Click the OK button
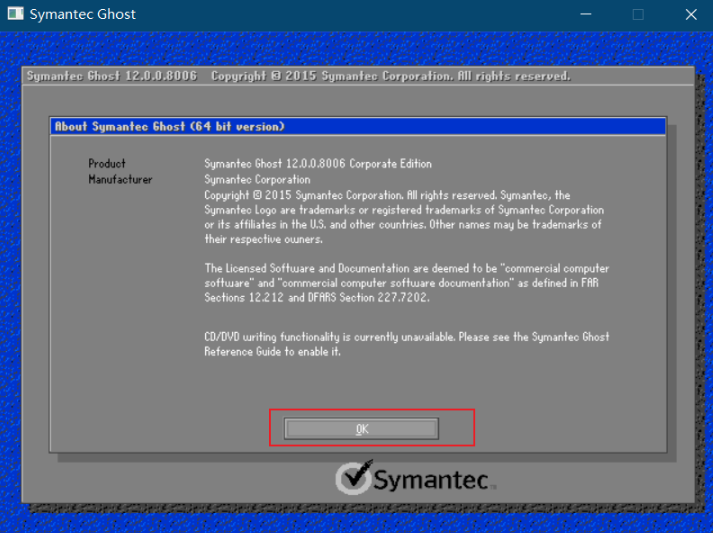The height and width of the screenshot is (533, 713). coord(361,428)
